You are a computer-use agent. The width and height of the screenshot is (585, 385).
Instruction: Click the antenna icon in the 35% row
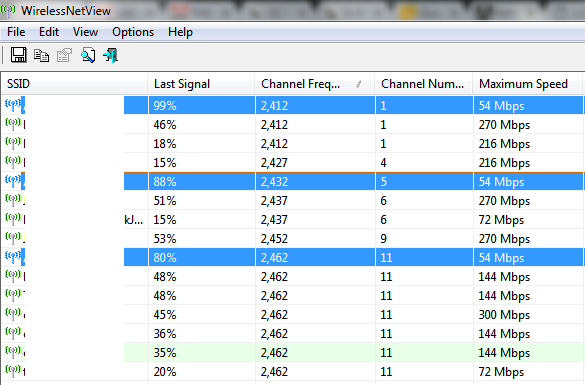tap(13, 353)
